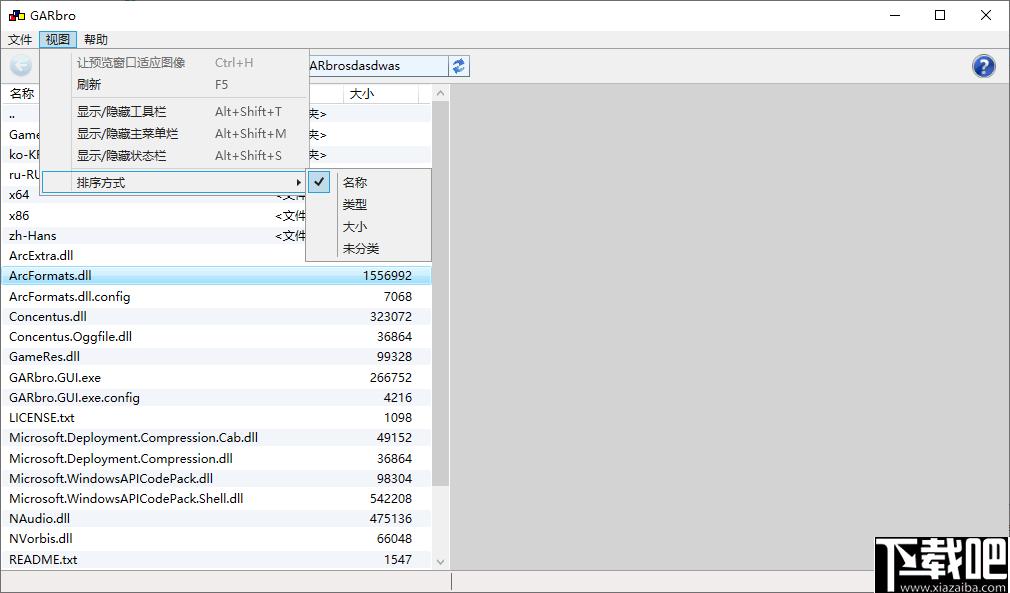The height and width of the screenshot is (593, 1010).
Task: Select GARbro.GUI.exe file
Action: (x=216, y=377)
